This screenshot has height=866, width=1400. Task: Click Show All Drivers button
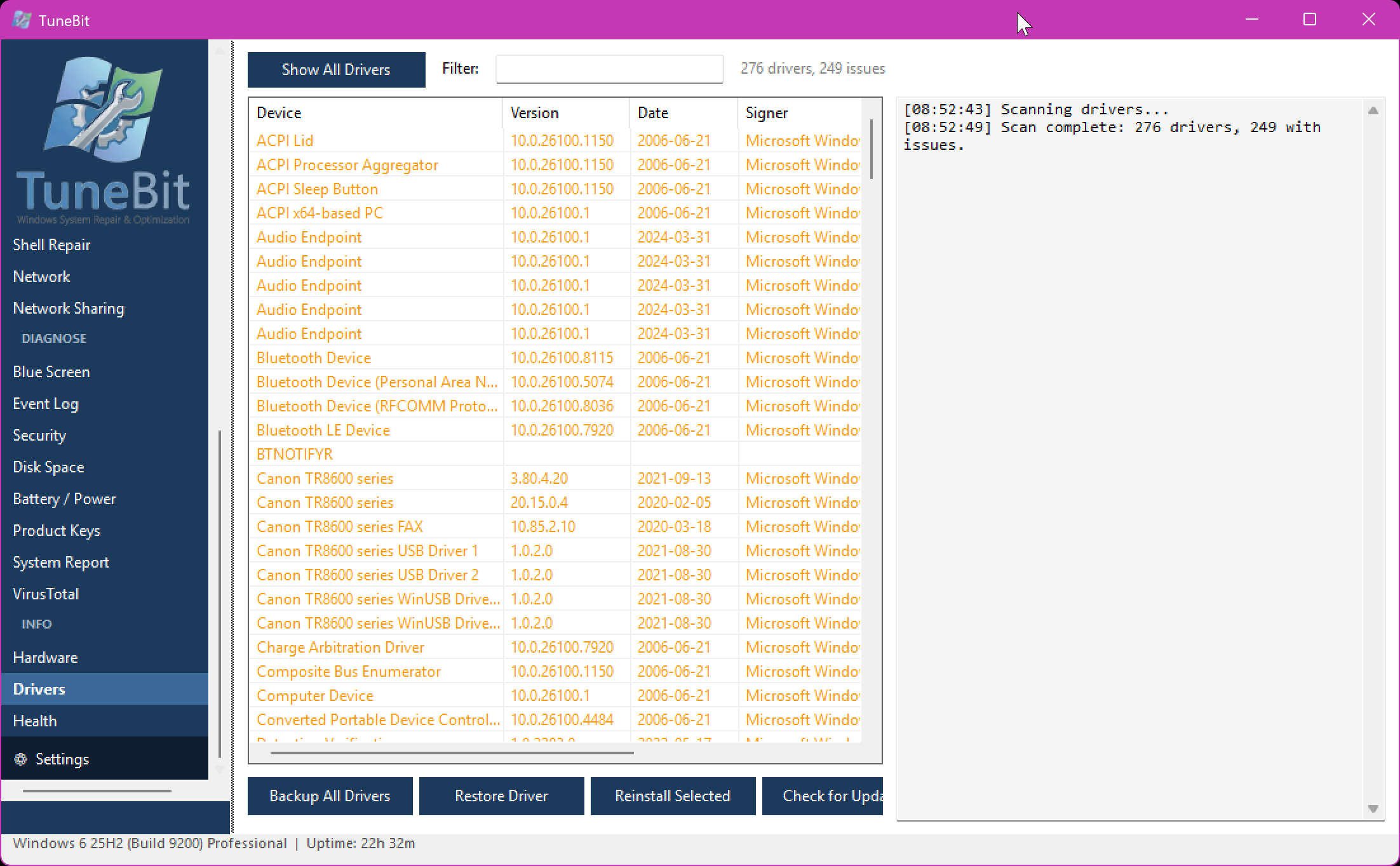click(336, 69)
